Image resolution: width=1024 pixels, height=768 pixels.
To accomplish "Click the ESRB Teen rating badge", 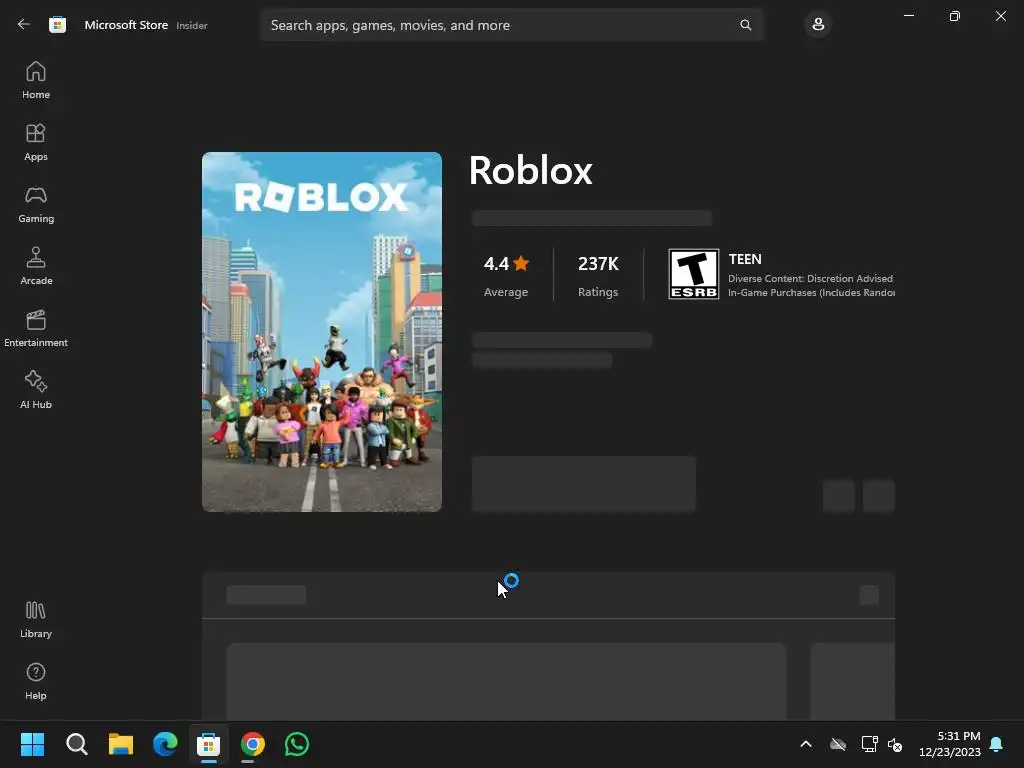I will pyautogui.click(x=694, y=274).
